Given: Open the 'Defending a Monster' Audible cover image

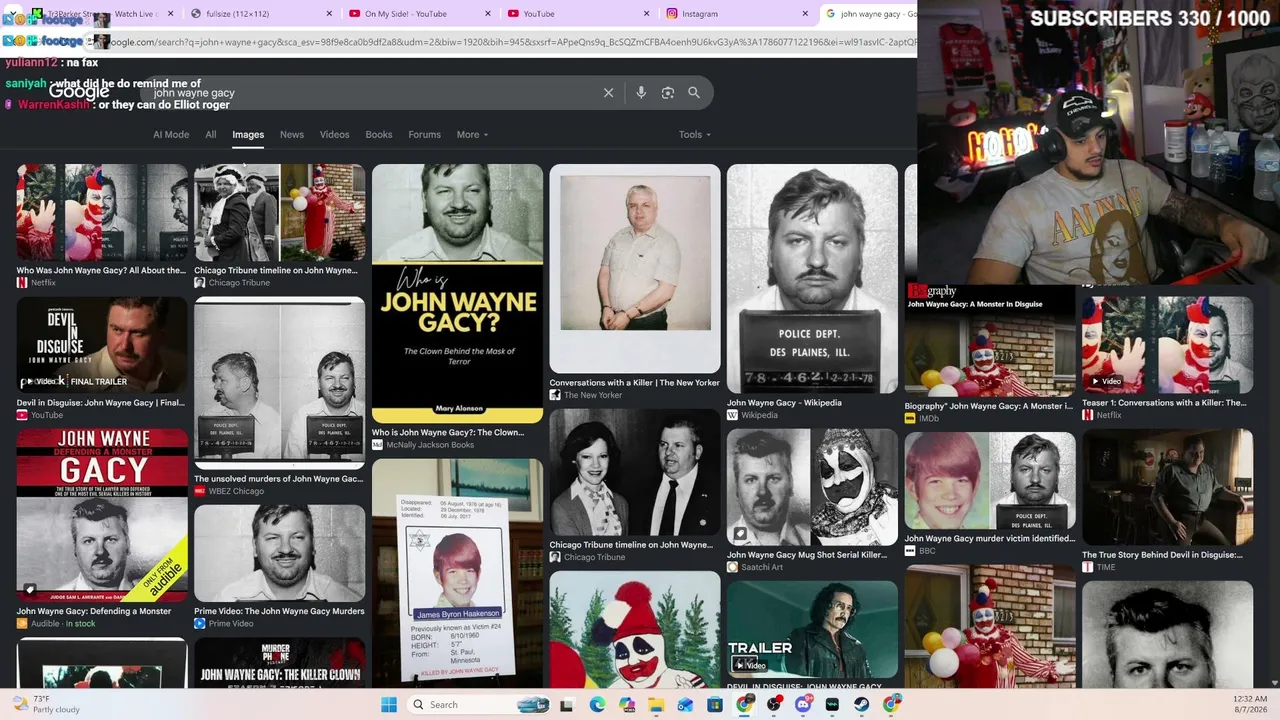Looking at the screenshot, I should click(102, 514).
